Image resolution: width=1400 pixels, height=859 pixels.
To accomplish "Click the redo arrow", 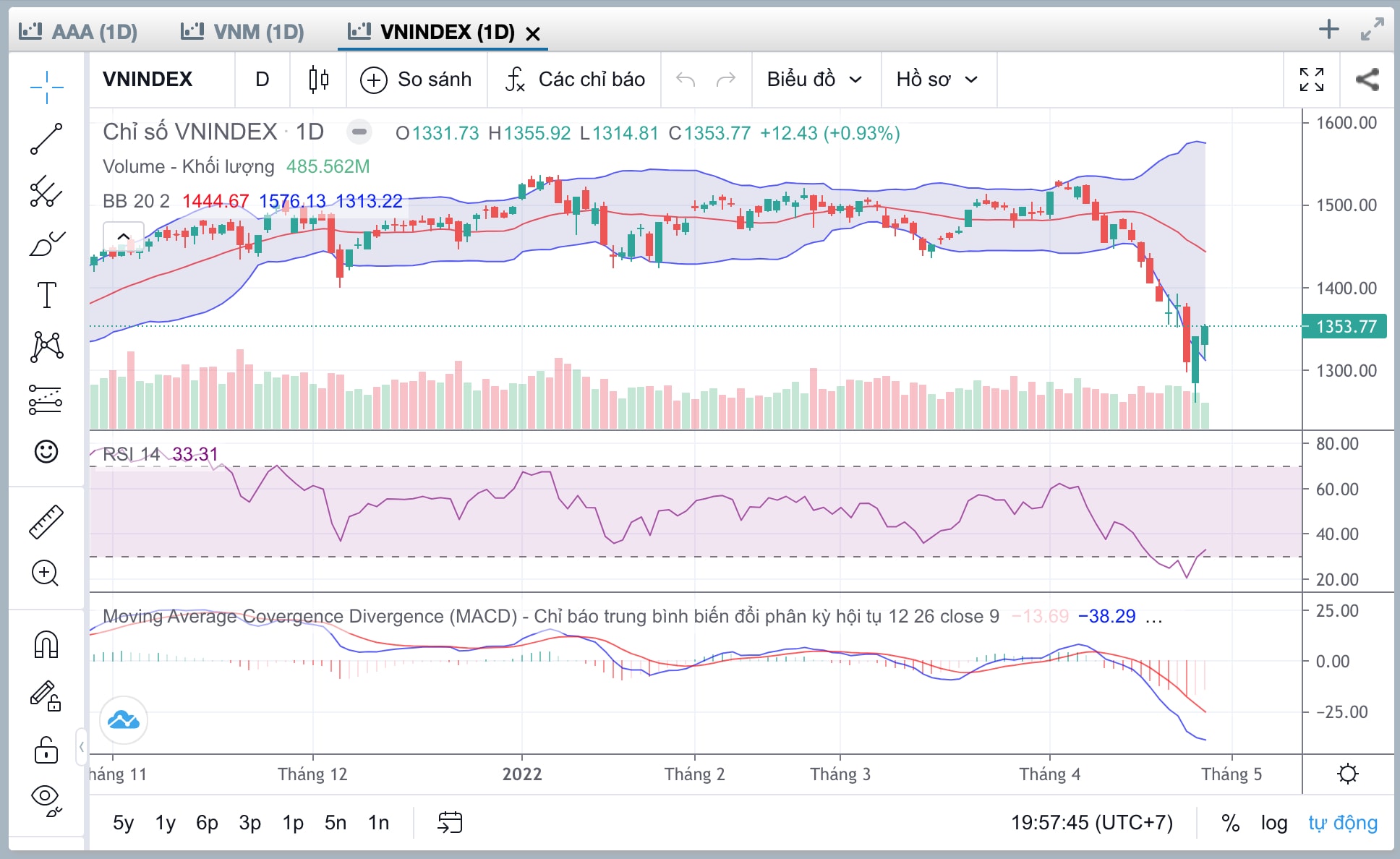I will point(726,80).
